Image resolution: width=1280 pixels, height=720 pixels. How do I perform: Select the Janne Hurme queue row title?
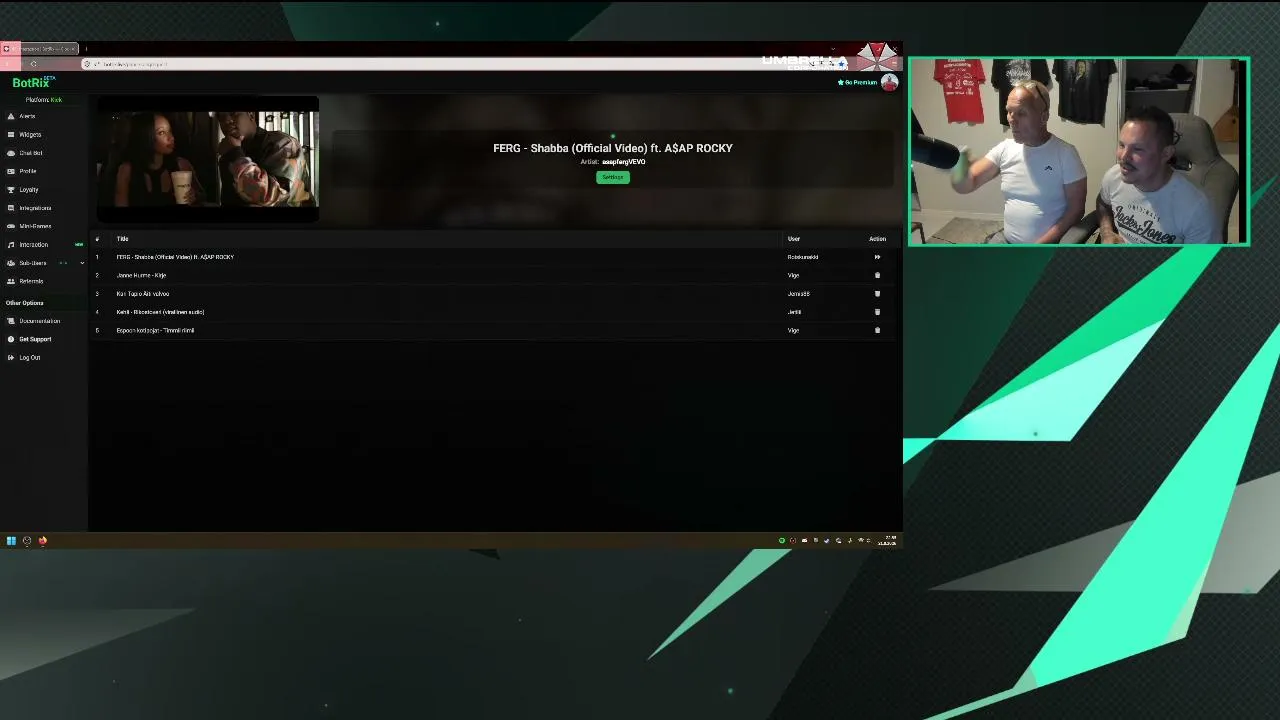(x=141, y=275)
